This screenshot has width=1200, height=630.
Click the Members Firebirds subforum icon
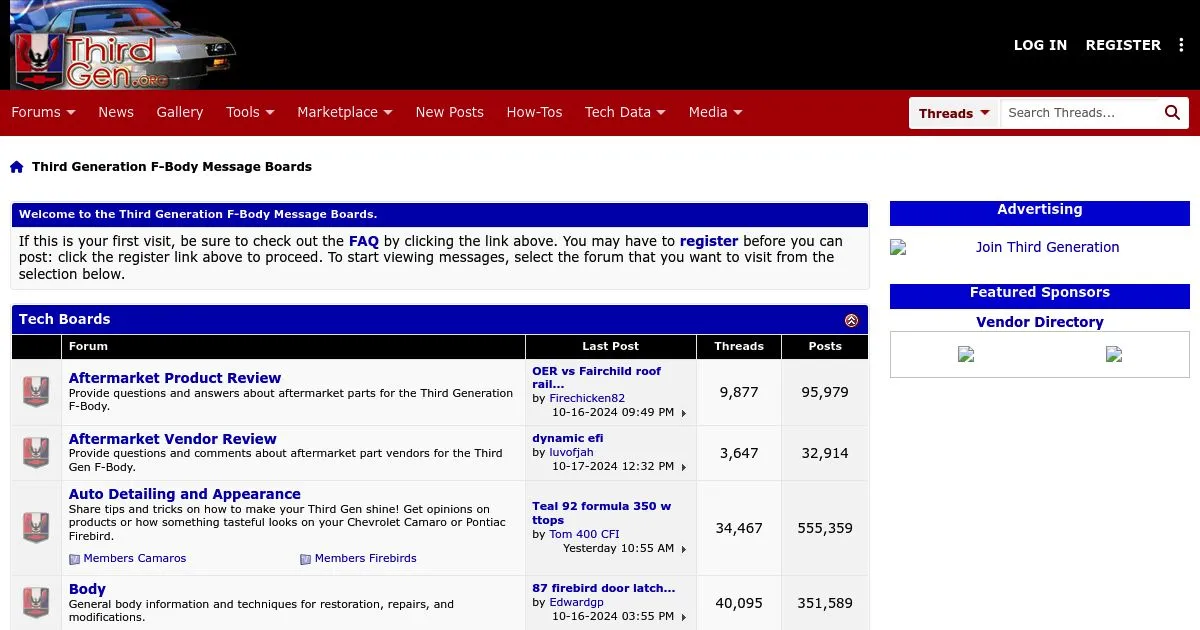tap(305, 559)
